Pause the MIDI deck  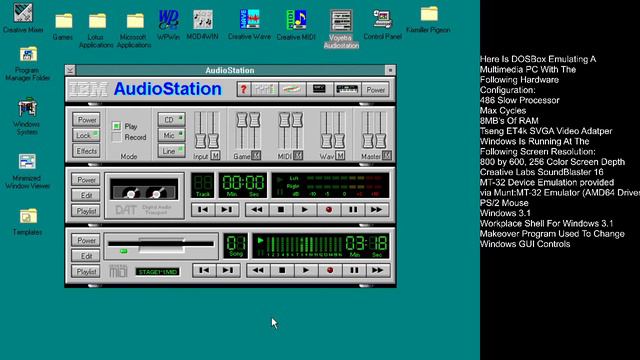(354, 270)
